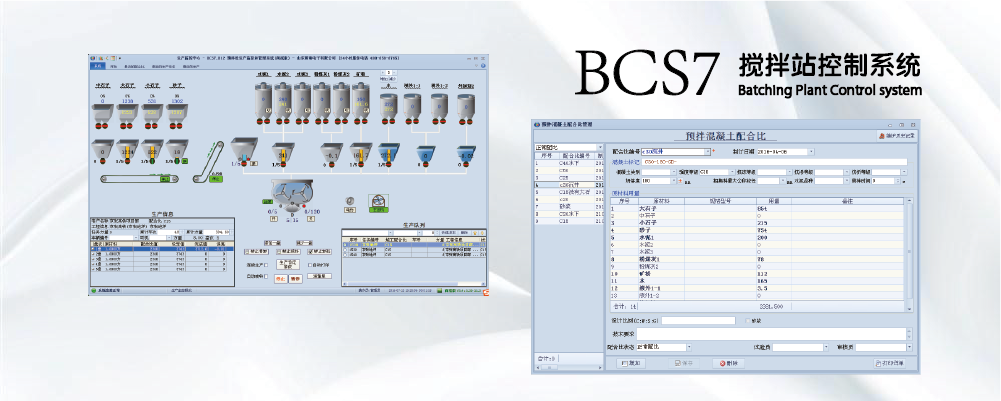Toggle the 连续生产 checkbox
The height and width of the screenshot is (401, 1001).
(266, 264)
